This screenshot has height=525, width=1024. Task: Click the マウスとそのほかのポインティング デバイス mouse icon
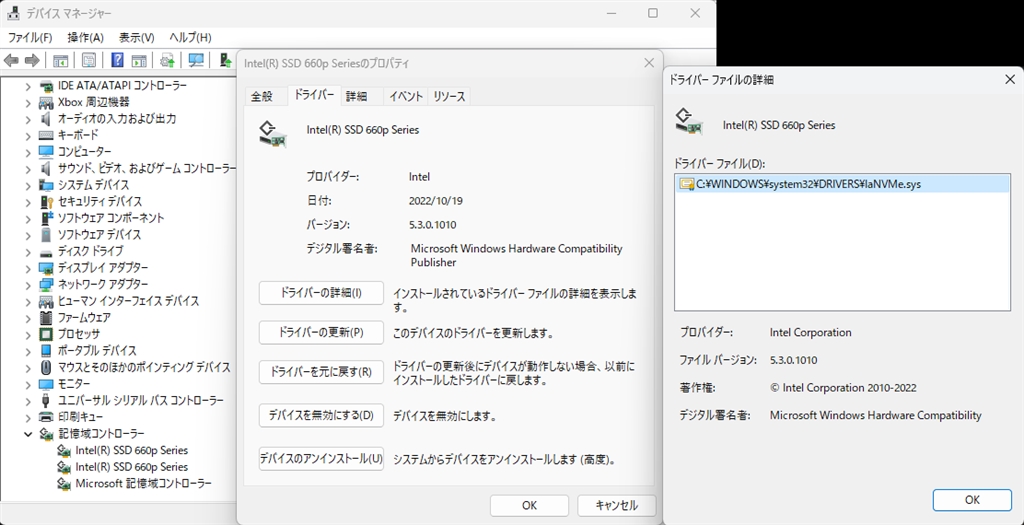[46, 368]
